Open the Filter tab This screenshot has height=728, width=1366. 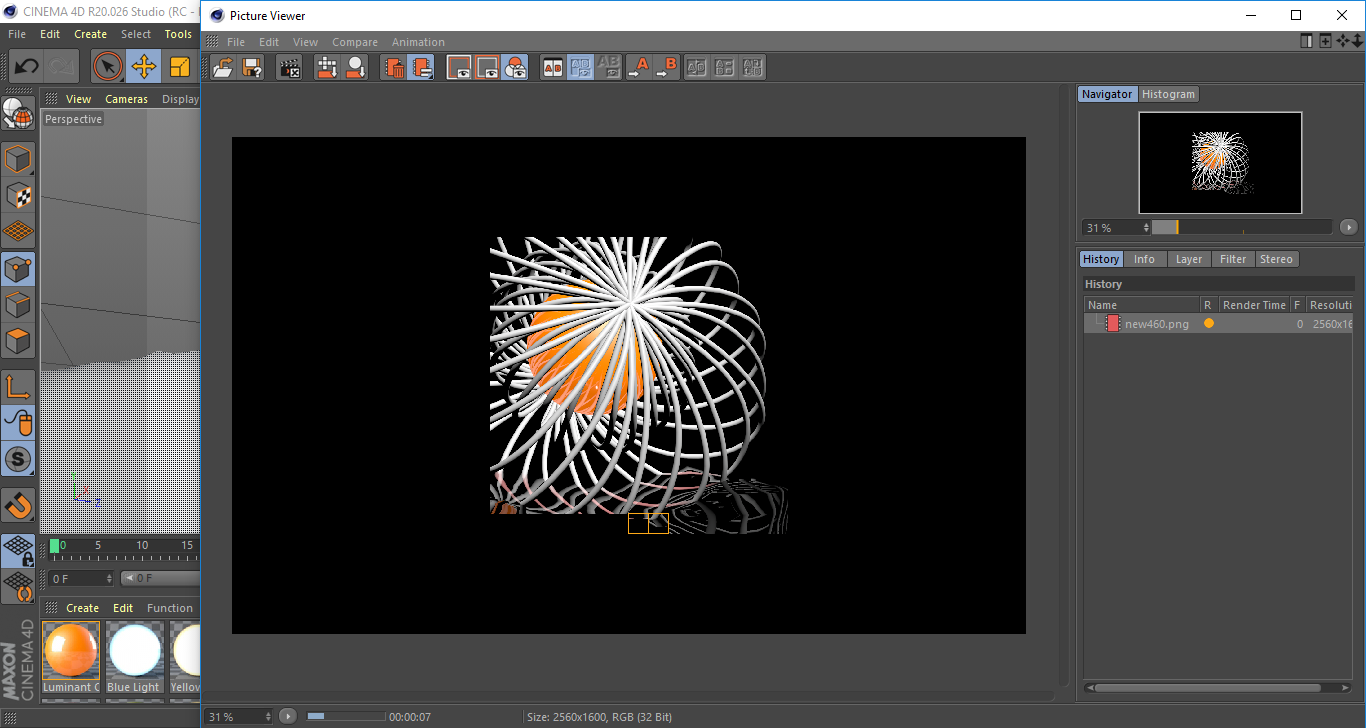(x=1233, y=259)
